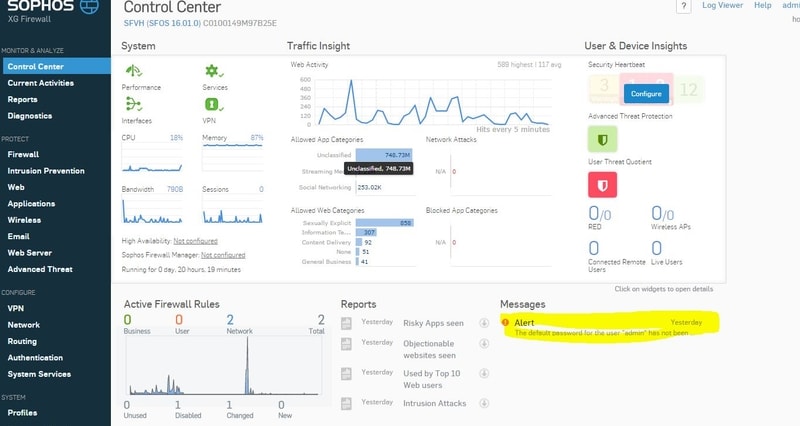The width and height of the screenshot is (800, 426).
Task: Open the Alert default password message
Action: [x=610, y=328]
